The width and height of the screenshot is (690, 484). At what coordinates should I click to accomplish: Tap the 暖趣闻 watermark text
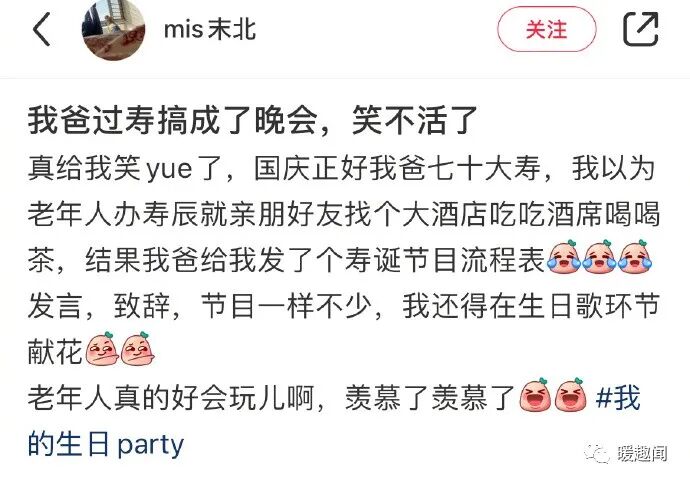[x=641, y=453]
